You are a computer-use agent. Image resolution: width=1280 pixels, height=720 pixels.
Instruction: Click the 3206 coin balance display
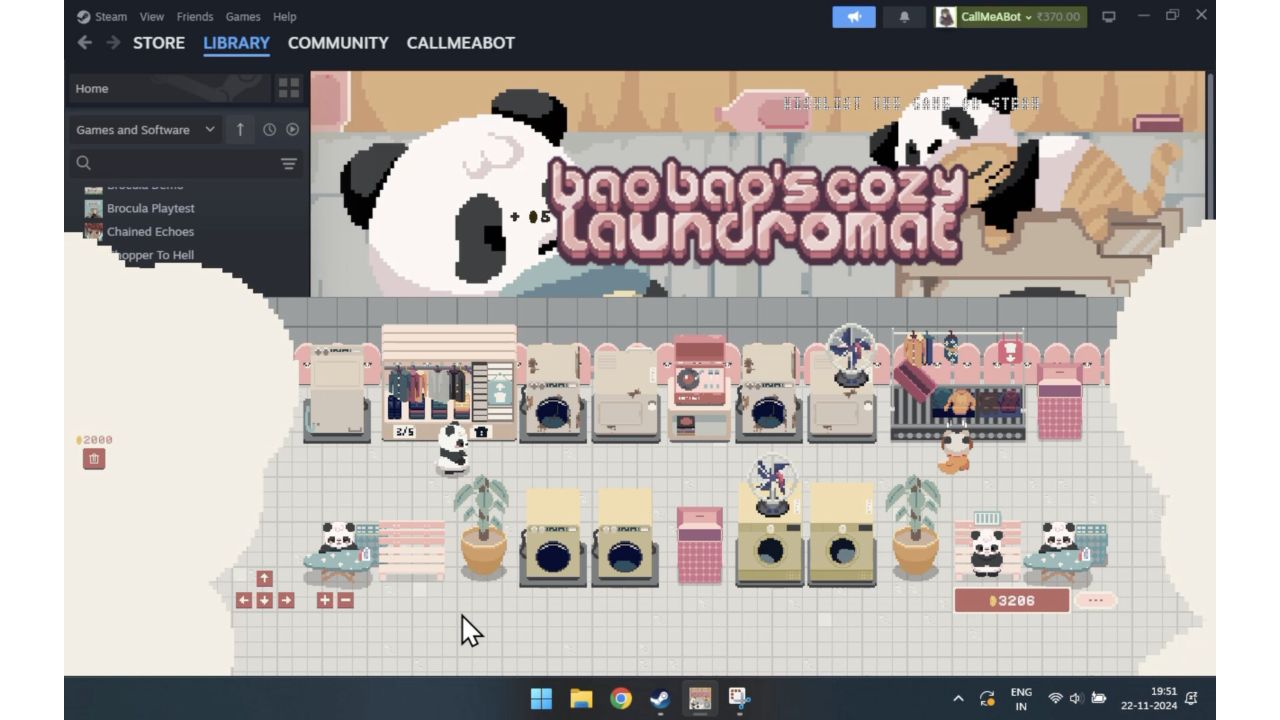[1011, 600]
